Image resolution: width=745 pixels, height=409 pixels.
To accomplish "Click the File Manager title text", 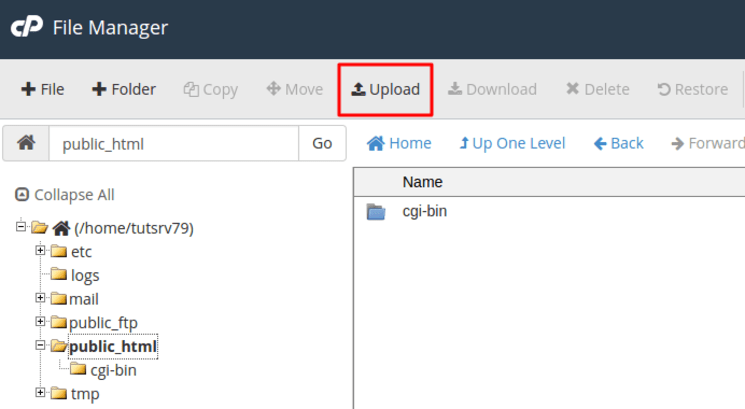I will 110,28.
